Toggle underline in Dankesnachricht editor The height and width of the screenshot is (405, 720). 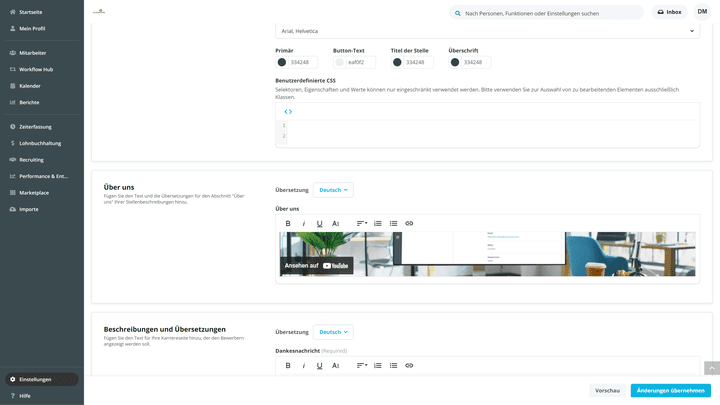319,366
